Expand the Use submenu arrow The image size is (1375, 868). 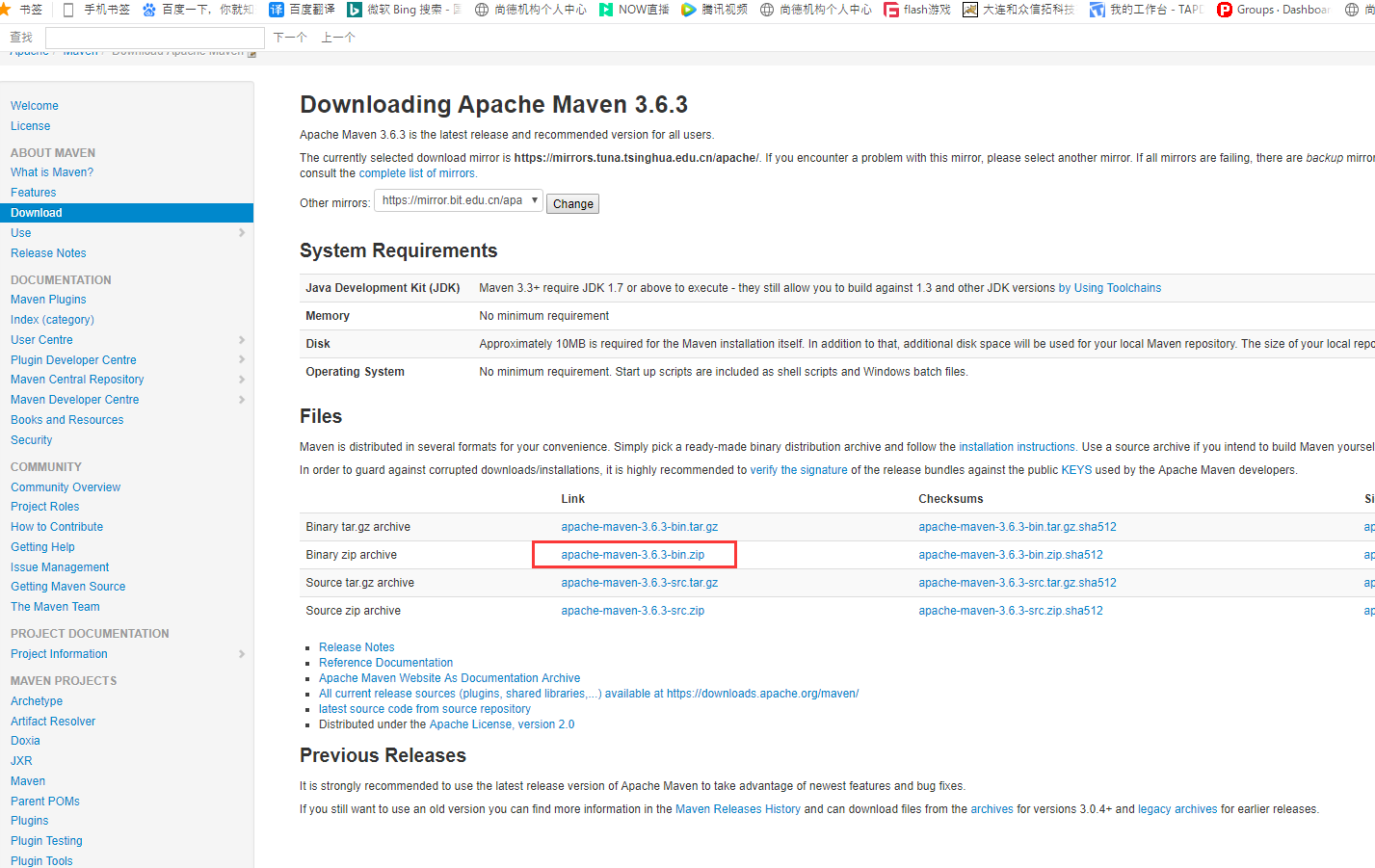[242, 233]
